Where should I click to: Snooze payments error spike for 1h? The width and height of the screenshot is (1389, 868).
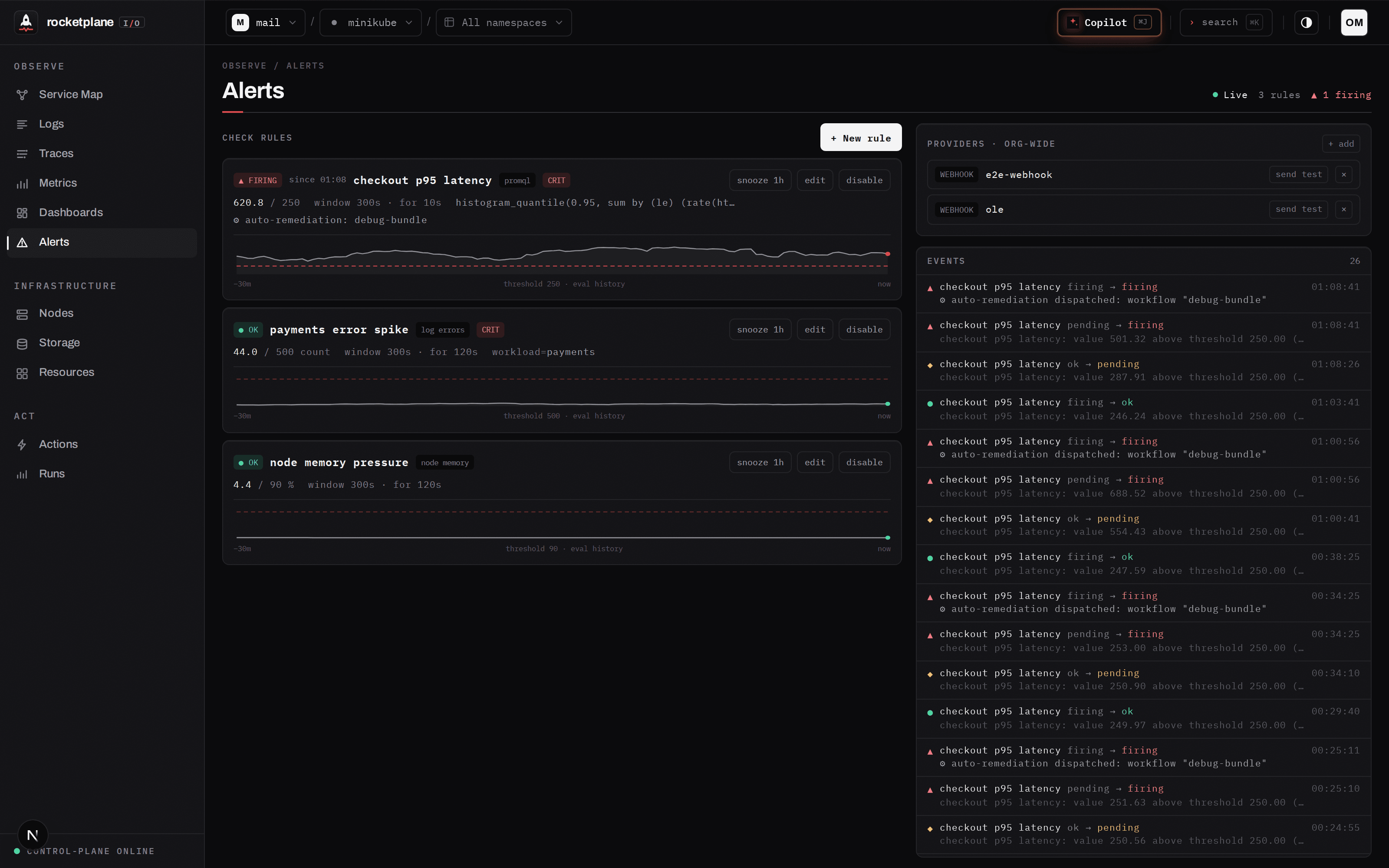point(760,329)
